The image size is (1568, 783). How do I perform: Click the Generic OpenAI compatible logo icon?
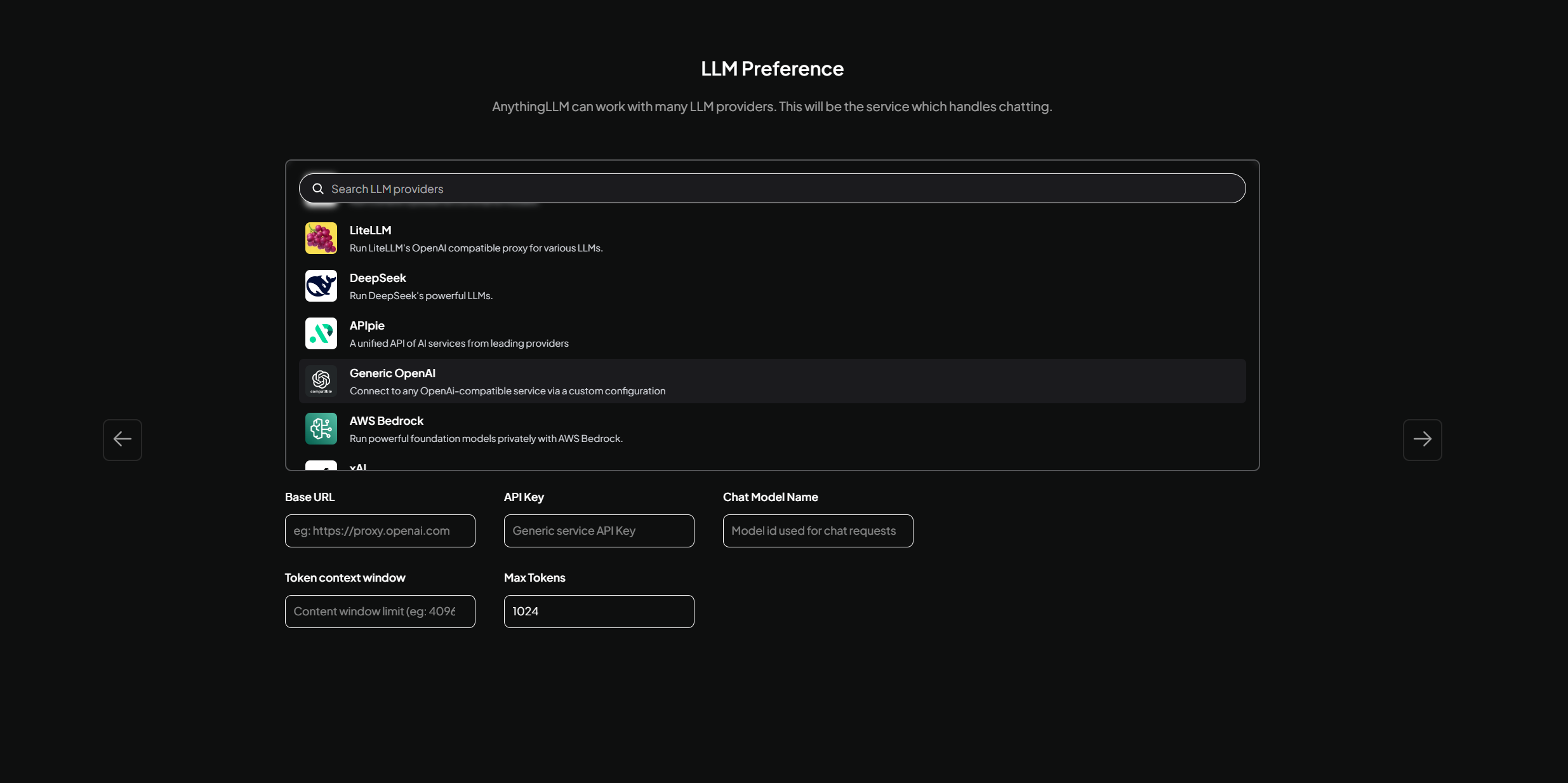click(321, 381)
